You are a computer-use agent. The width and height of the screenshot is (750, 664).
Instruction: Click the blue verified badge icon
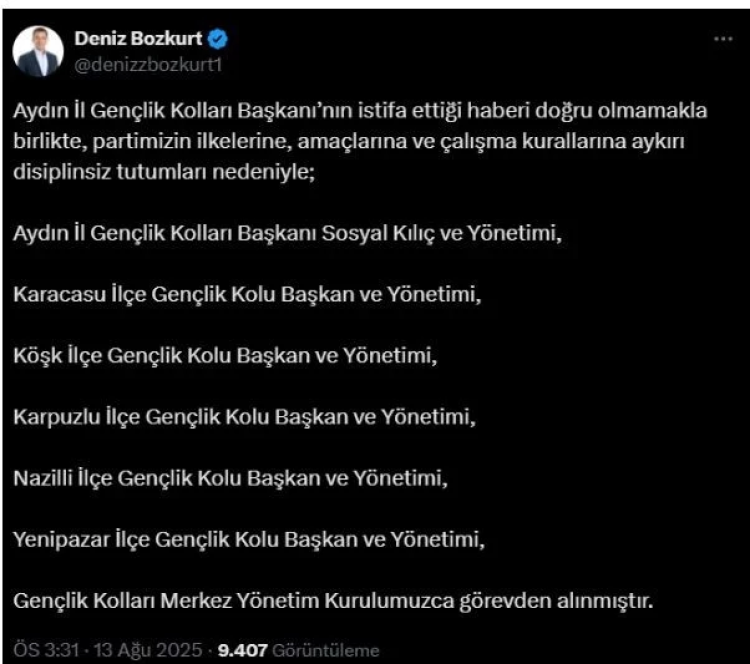click(x=217, y=39)
